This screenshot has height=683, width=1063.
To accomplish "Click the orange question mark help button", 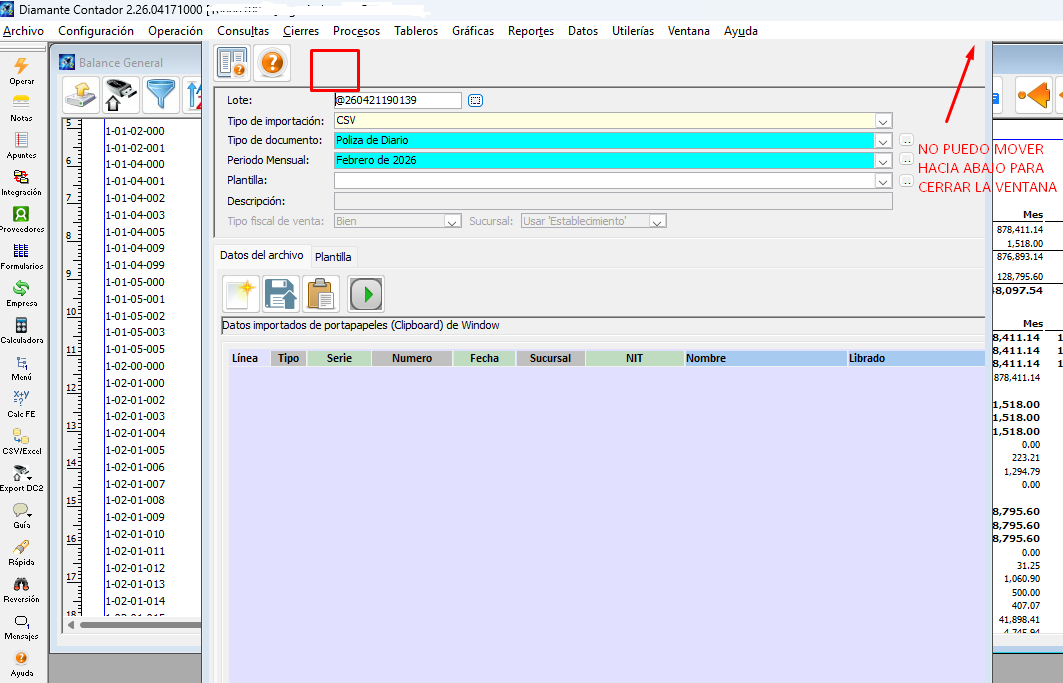I will pyautogui.click(x=271, y=63).
